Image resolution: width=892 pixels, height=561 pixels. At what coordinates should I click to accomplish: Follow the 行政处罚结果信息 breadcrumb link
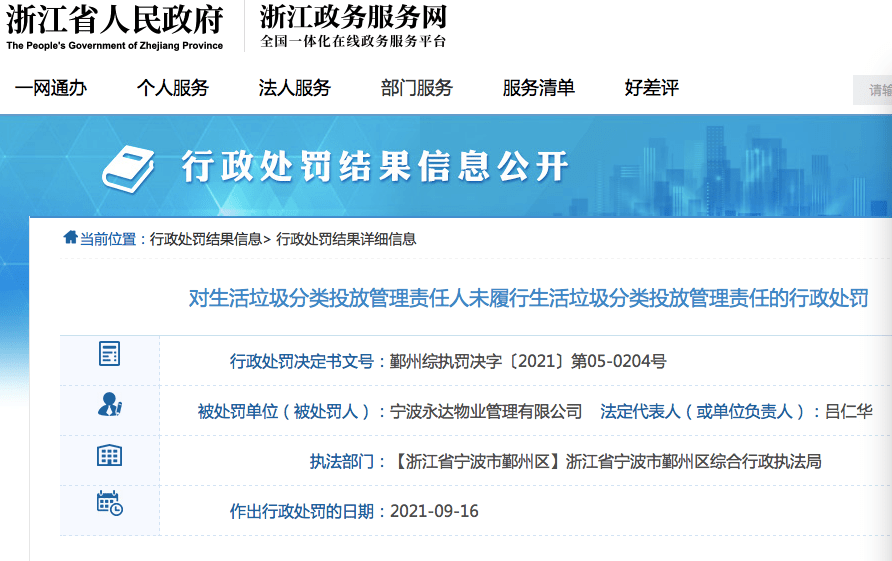206,239
